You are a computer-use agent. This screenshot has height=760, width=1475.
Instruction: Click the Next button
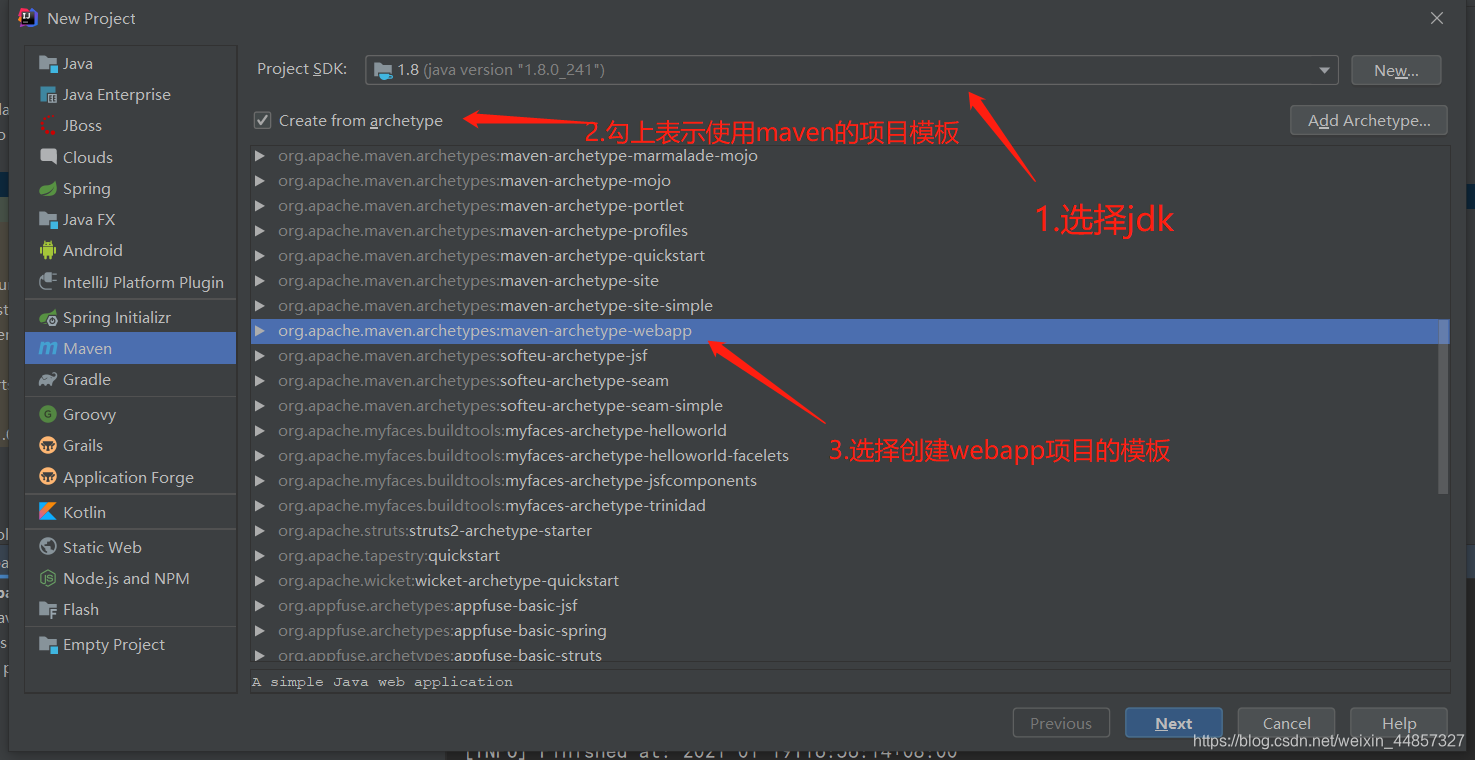(x=1174, y=723)
